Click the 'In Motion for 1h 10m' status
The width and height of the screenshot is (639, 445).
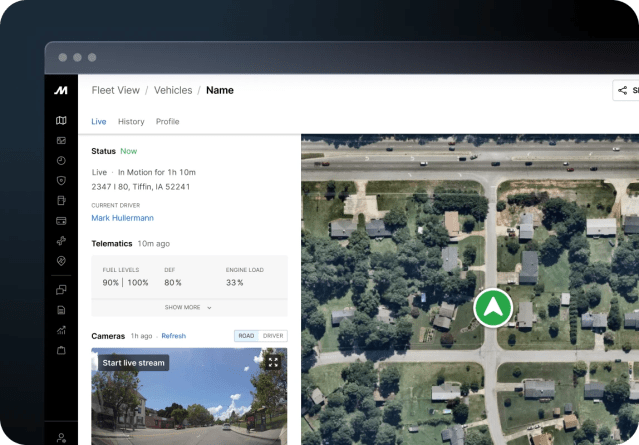click(x=157, y=172)
